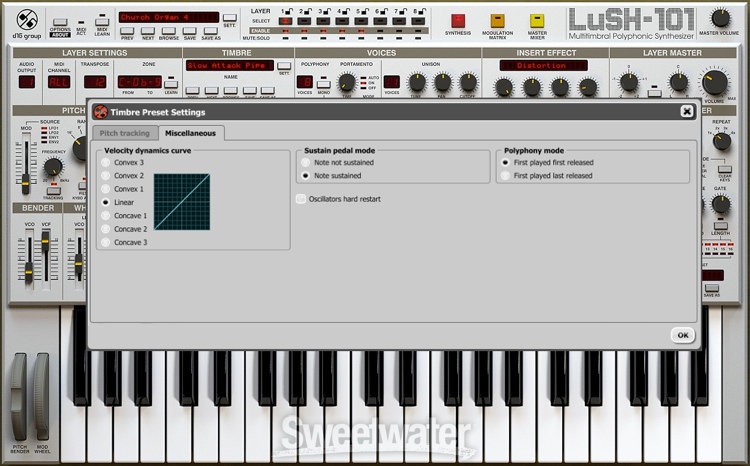Select the Concave 2 velocity curve
Image resolution: width=750 pixels, height=466 pixels.
pyautogui.click(x=106, y=229)
